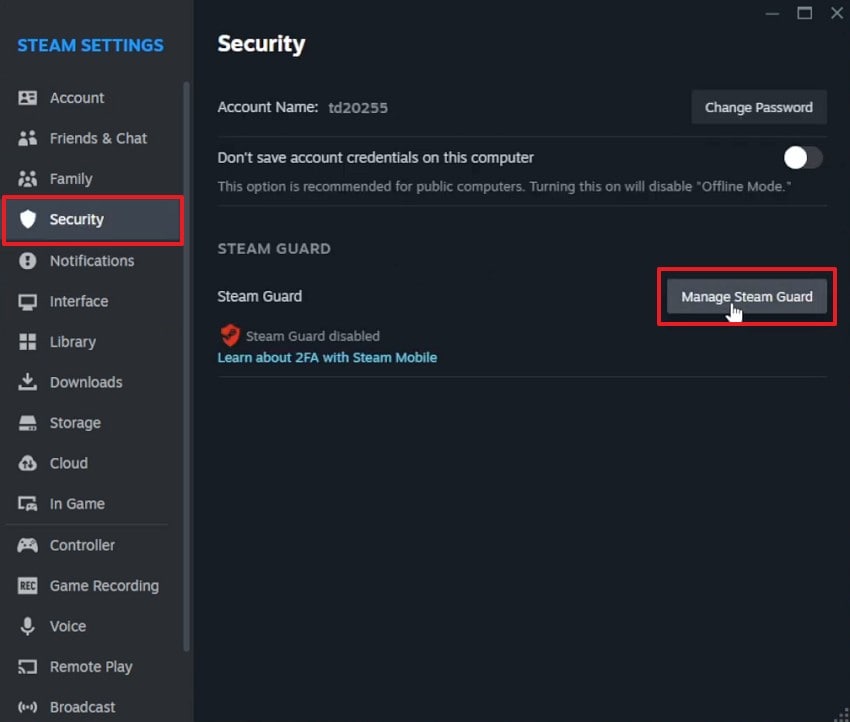850x722 pixels.
Task: Open Library settings
Action: pos(92,342)
